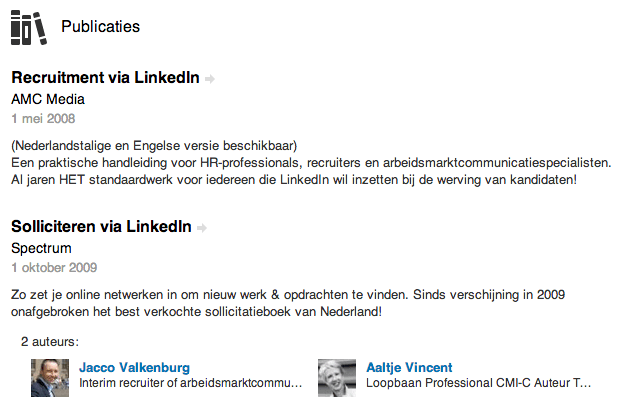628x416 pixels.
Task: Open the Solliciteren via LinkedIn publication title
Action: pyautogui.click(x=101, y=228)
